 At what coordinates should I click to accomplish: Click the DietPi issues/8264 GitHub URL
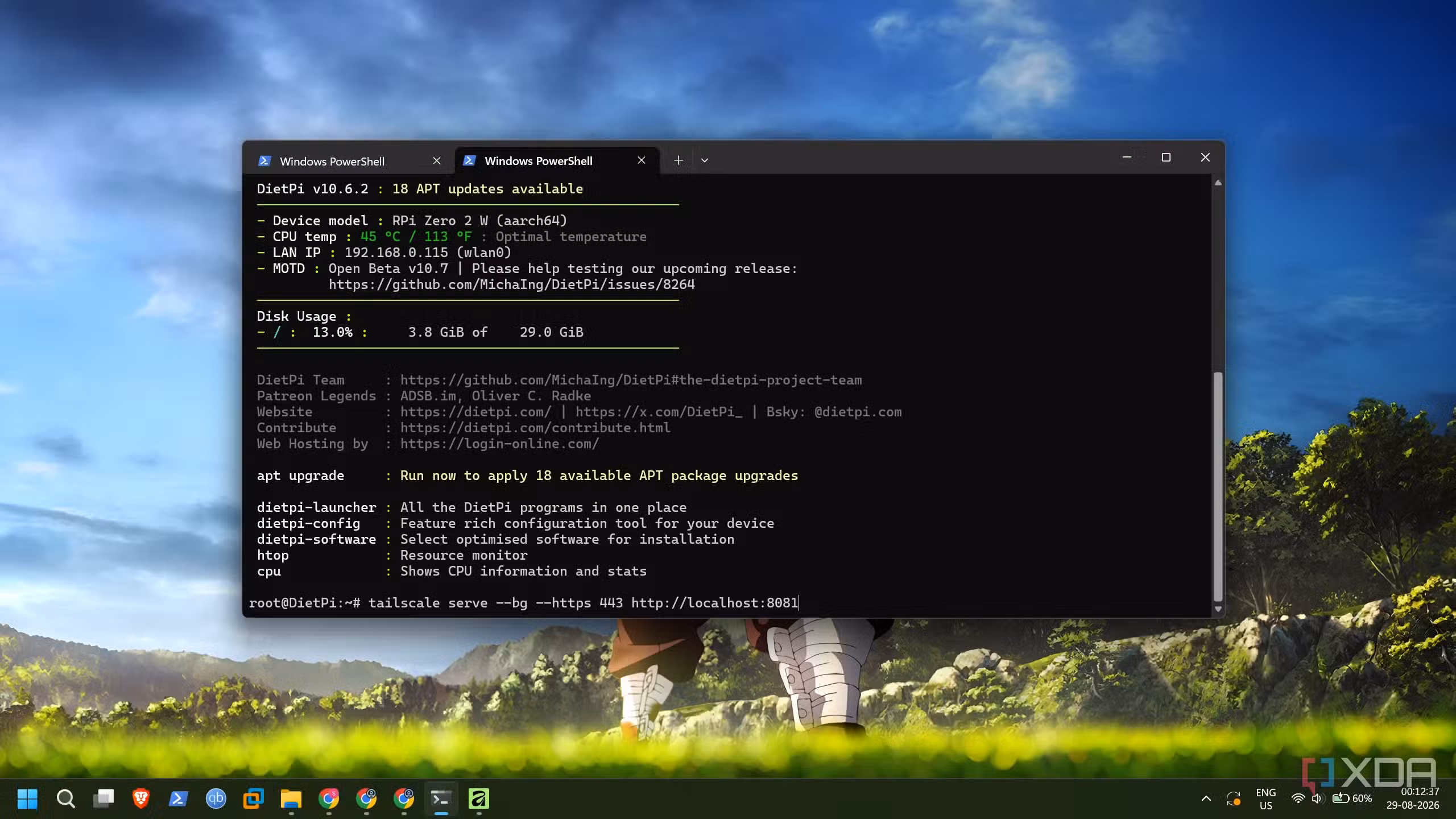pyautogui.click(x=512, y=284)
